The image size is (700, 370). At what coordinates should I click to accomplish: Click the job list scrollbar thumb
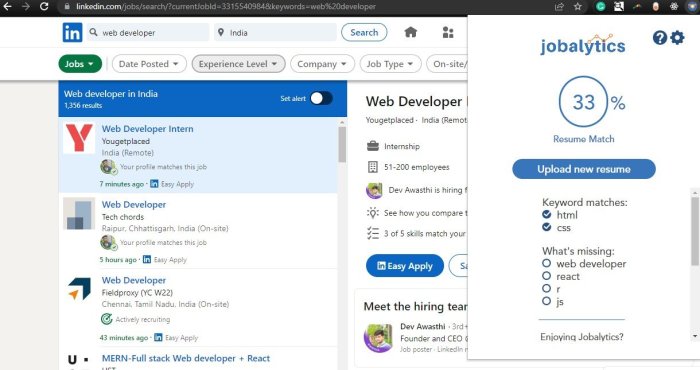coord(342,145)
